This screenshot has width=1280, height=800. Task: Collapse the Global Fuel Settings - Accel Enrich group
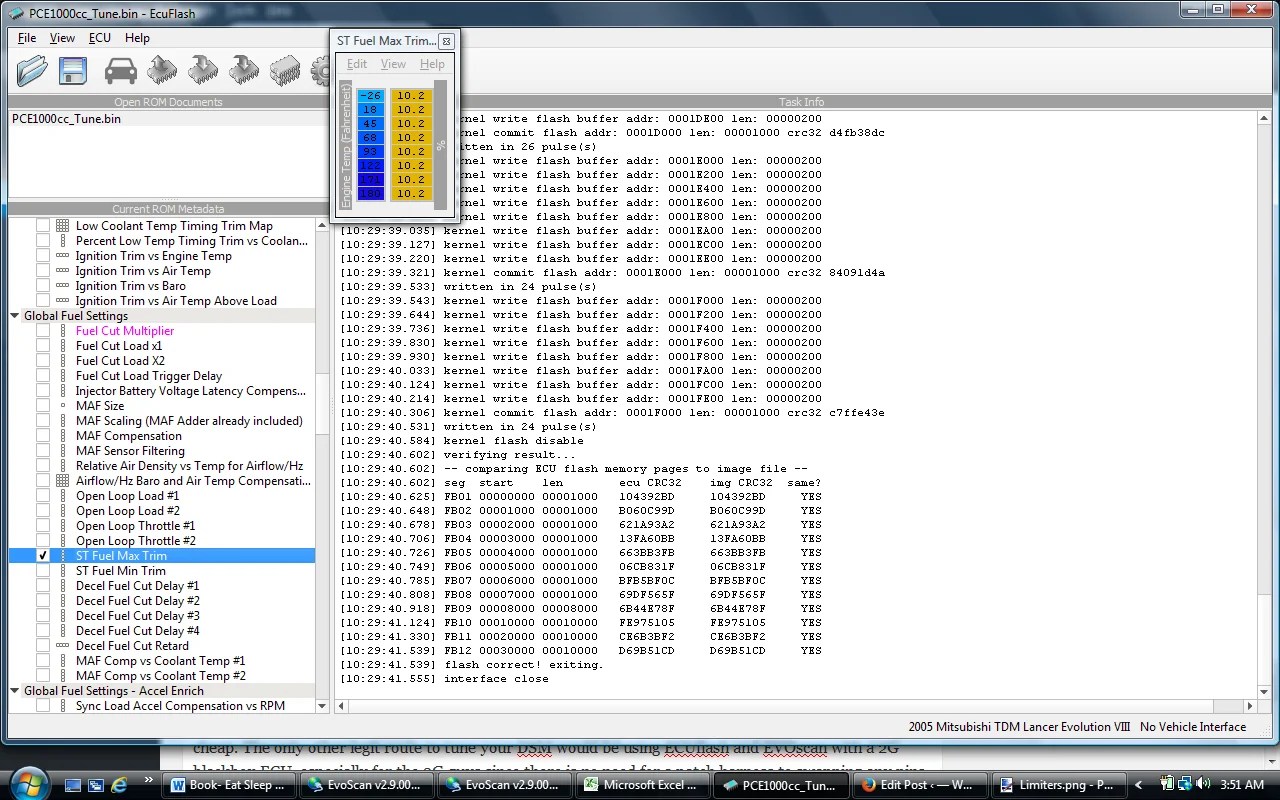point(15,691)
